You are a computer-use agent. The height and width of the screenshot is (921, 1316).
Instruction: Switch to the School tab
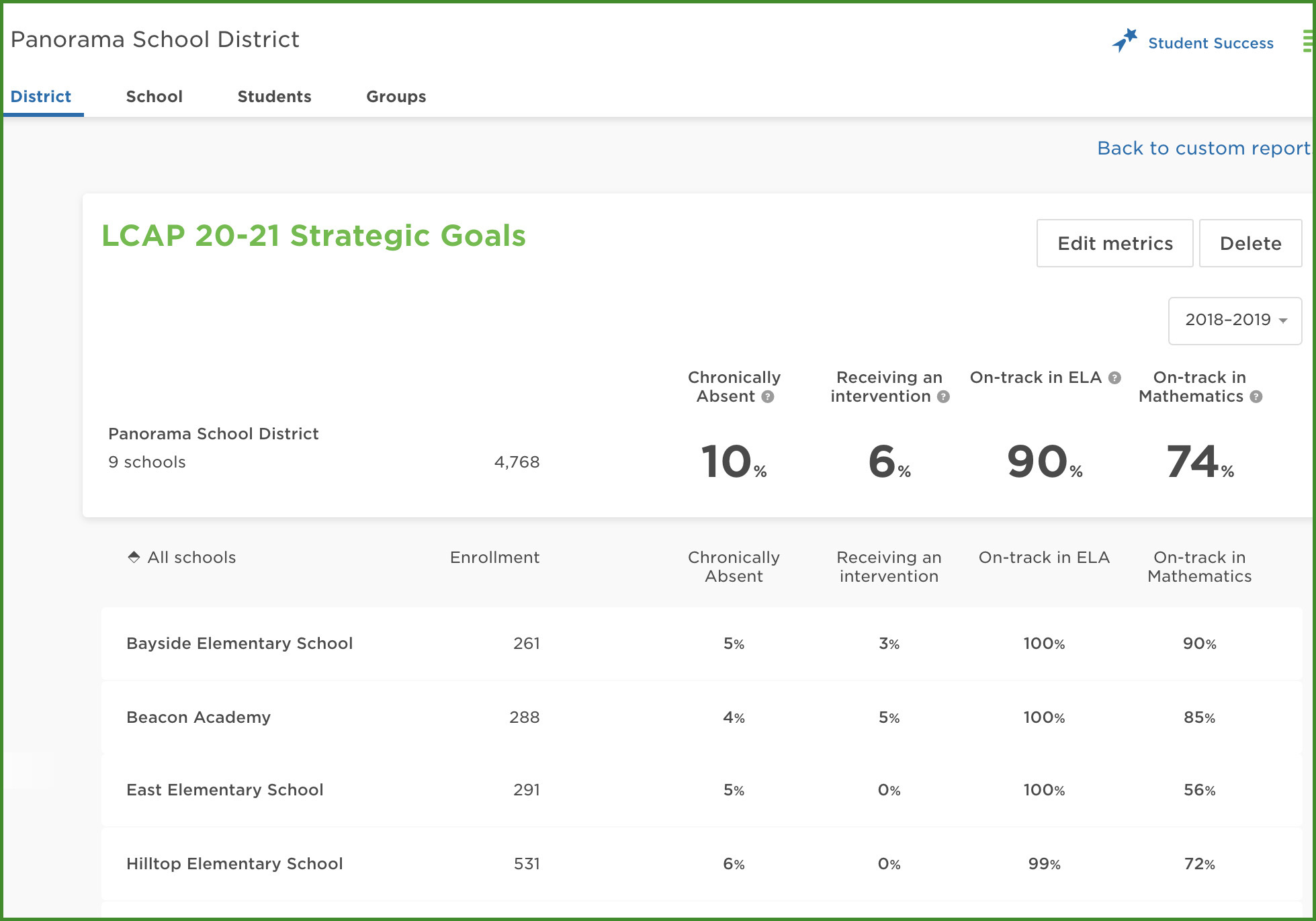pos(155,97)
